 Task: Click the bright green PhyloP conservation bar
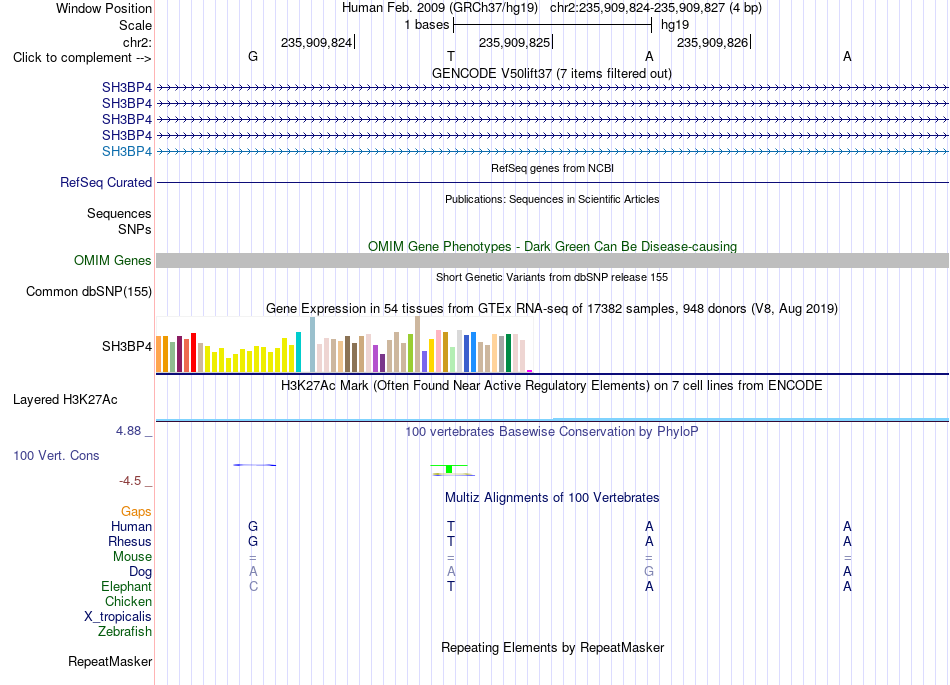pyautogui.click(x=449, y=469)
